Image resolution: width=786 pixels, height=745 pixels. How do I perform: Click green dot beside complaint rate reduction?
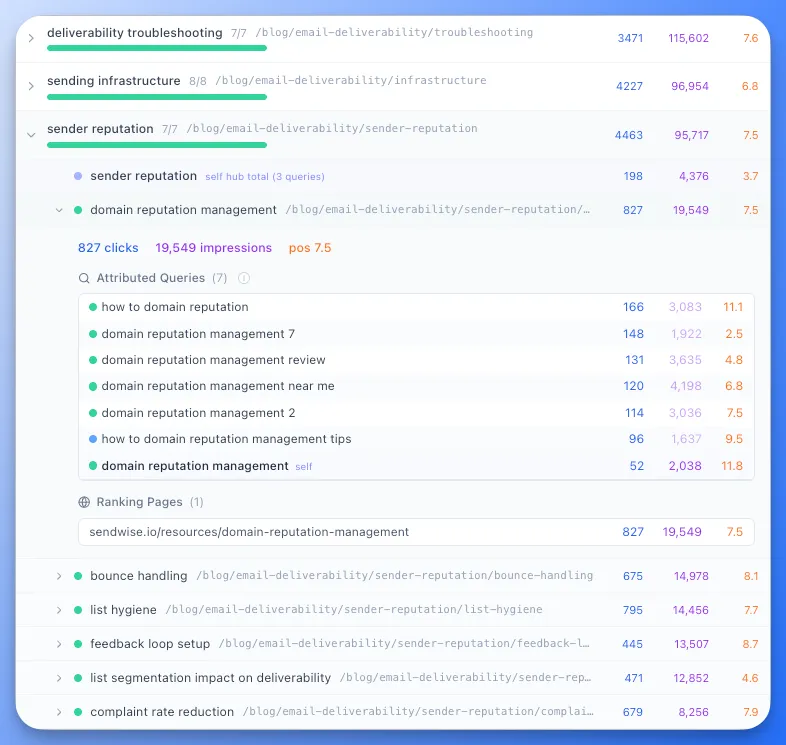(78, 712)
